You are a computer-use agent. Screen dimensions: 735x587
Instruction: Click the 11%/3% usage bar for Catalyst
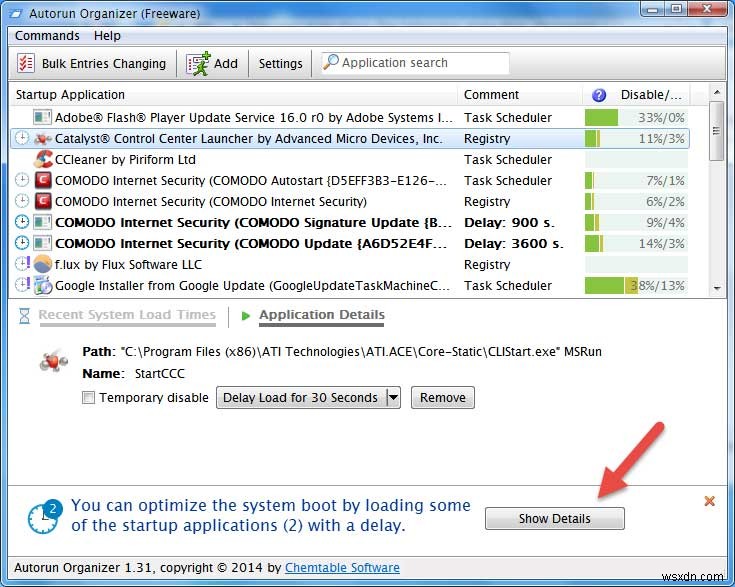pyautogui.click(x=636, y=138)
